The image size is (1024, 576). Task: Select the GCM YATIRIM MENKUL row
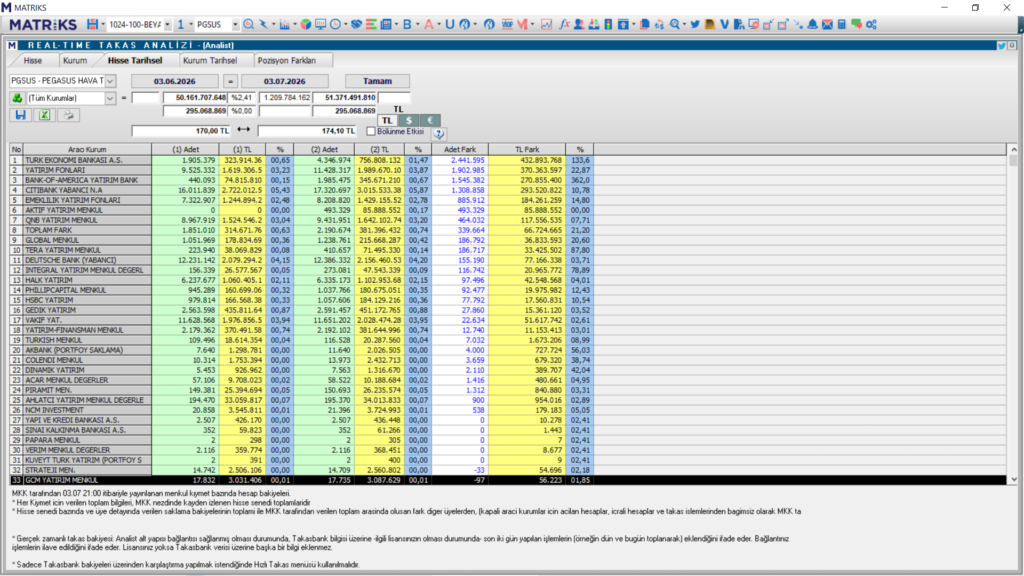click(x=508, y=480)
